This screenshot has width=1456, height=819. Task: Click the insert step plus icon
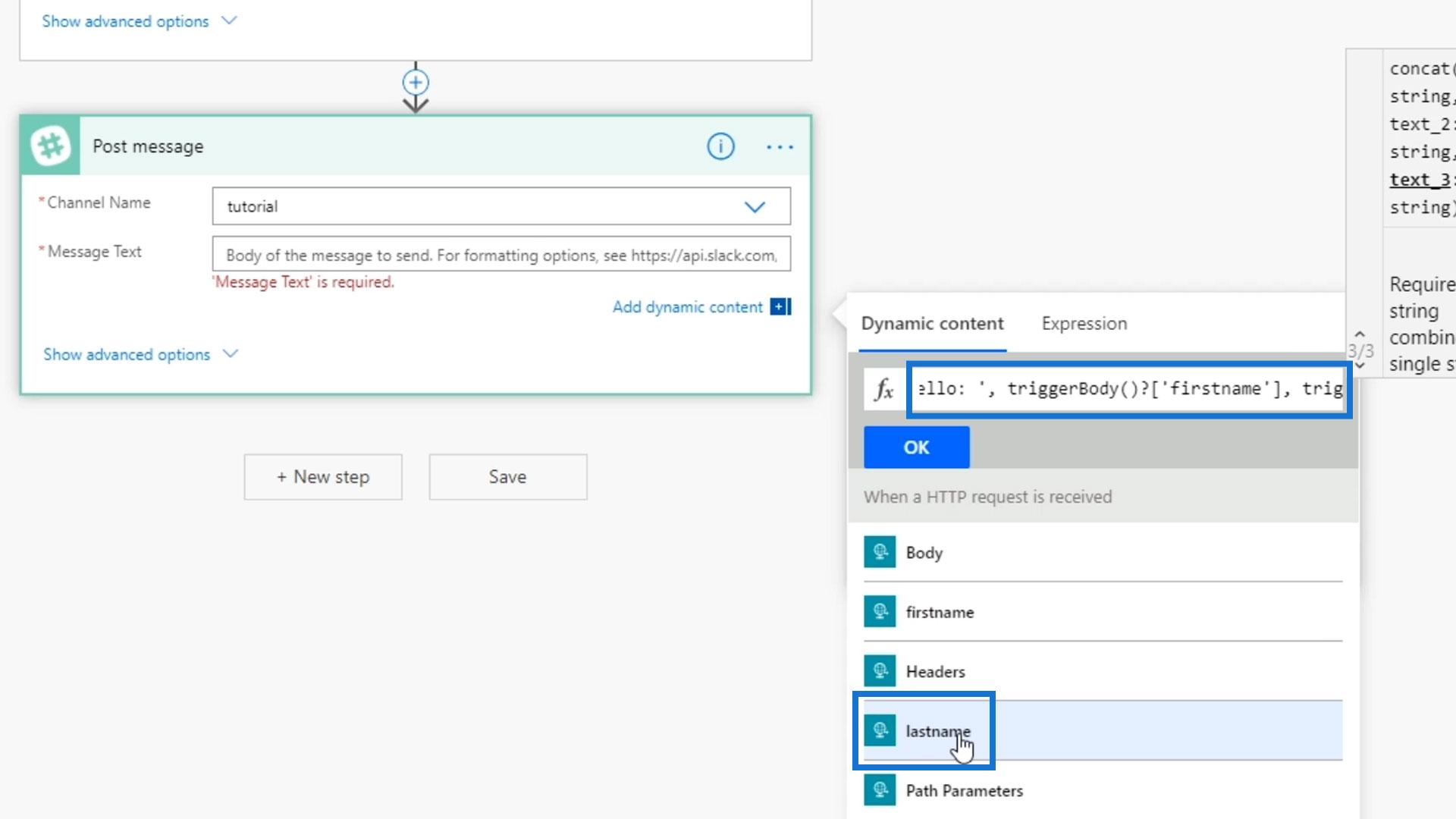pyautogui.click(x=416, y=82)
